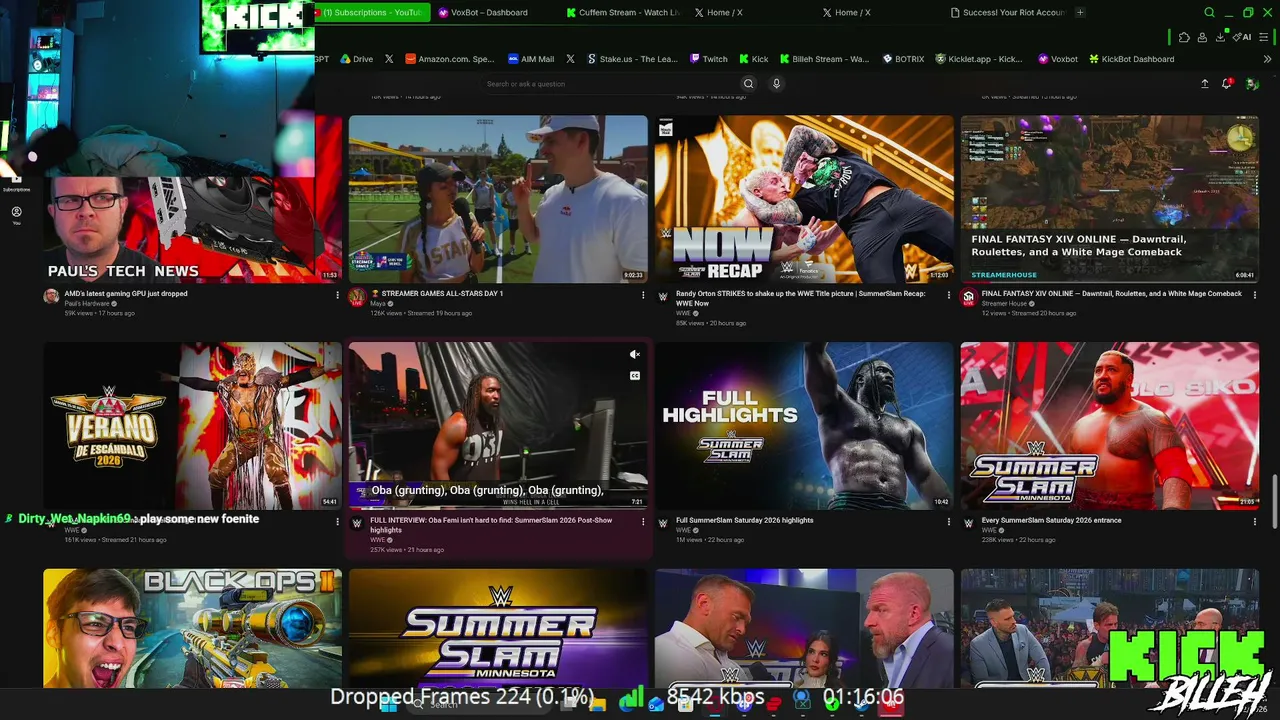Viewport: 1280px width, 720px height.
Task: Open the Twitch bookmark
Action: click(709, 59)
